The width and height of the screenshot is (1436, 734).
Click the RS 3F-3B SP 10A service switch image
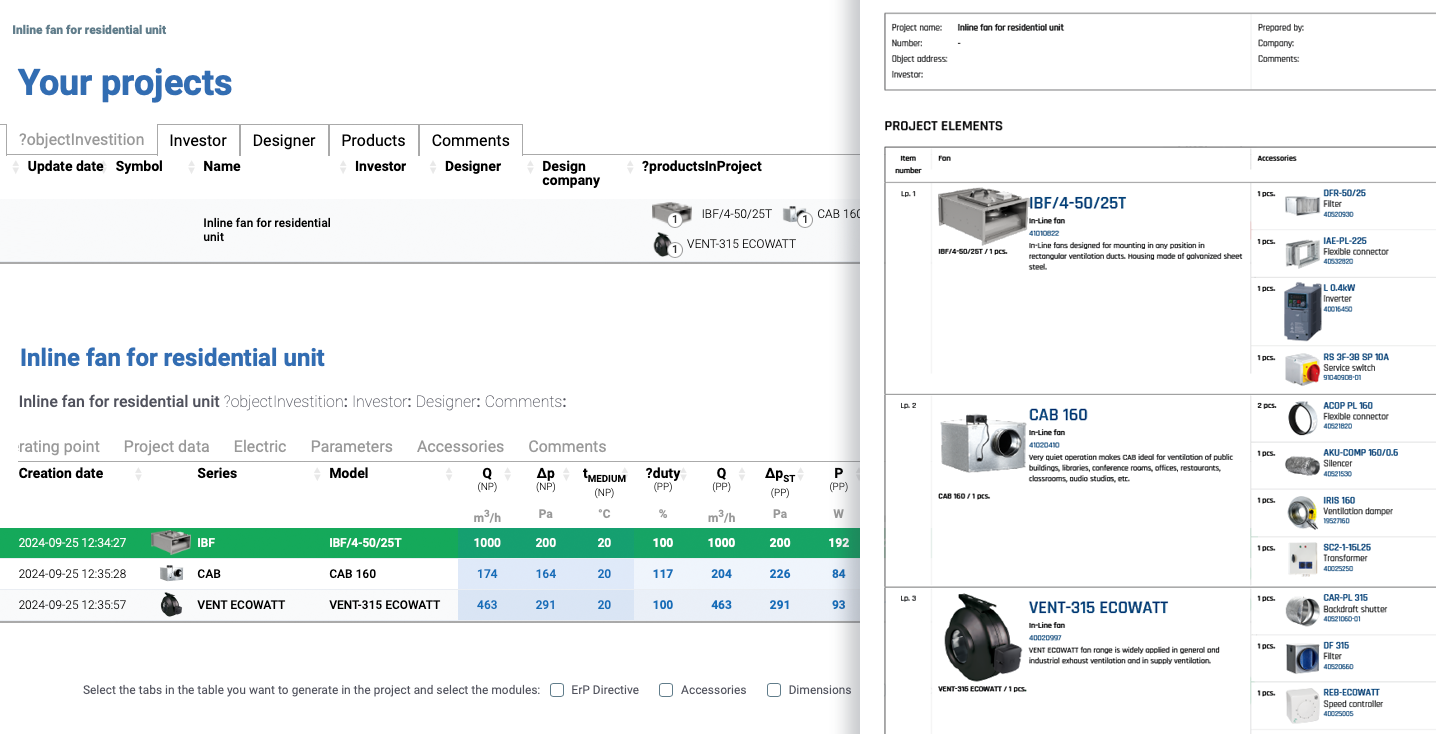(x=1302, y=369)
